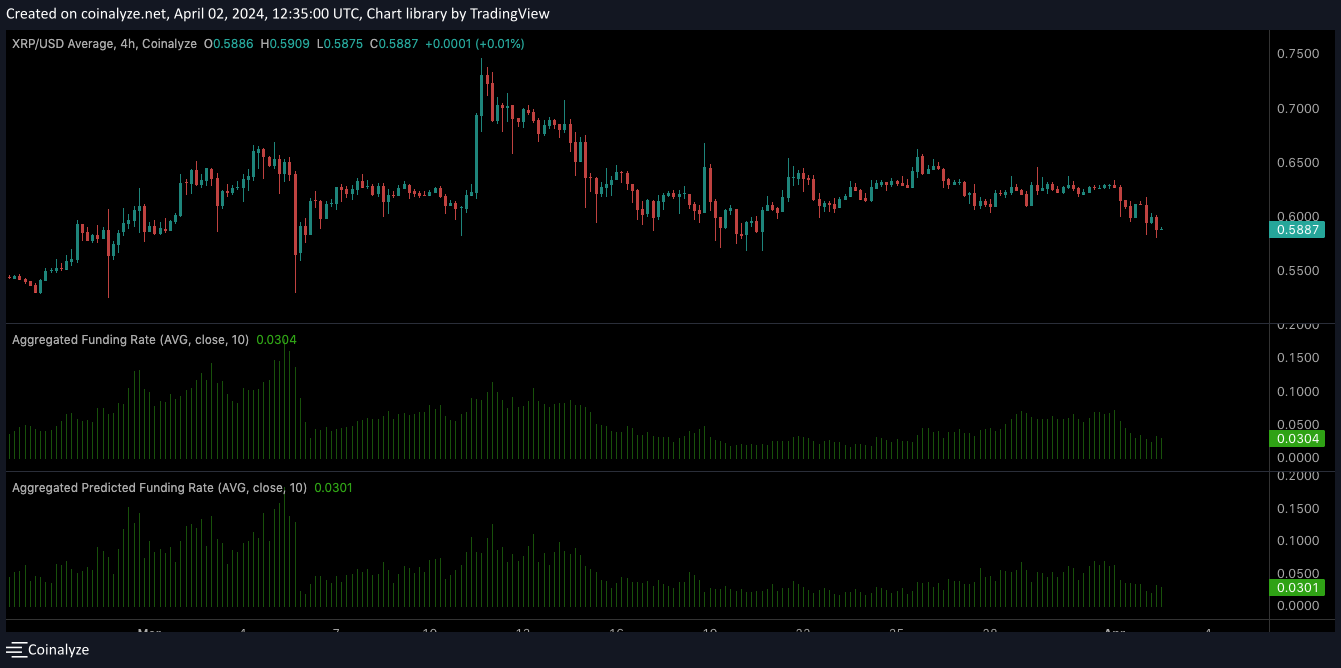Click the 0.0304 funding rate axis label
1341x668 pixels.
coord(1296,438)
